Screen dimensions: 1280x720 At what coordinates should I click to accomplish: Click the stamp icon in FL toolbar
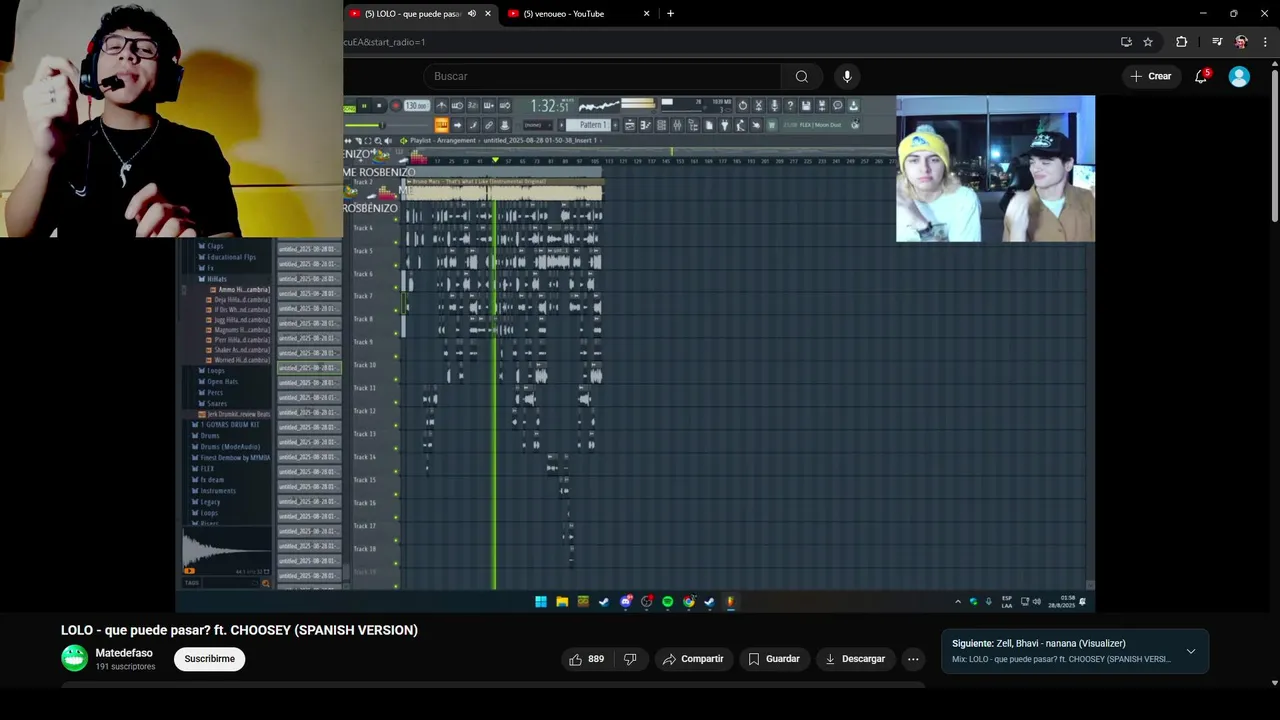click(x=504, y=125)
